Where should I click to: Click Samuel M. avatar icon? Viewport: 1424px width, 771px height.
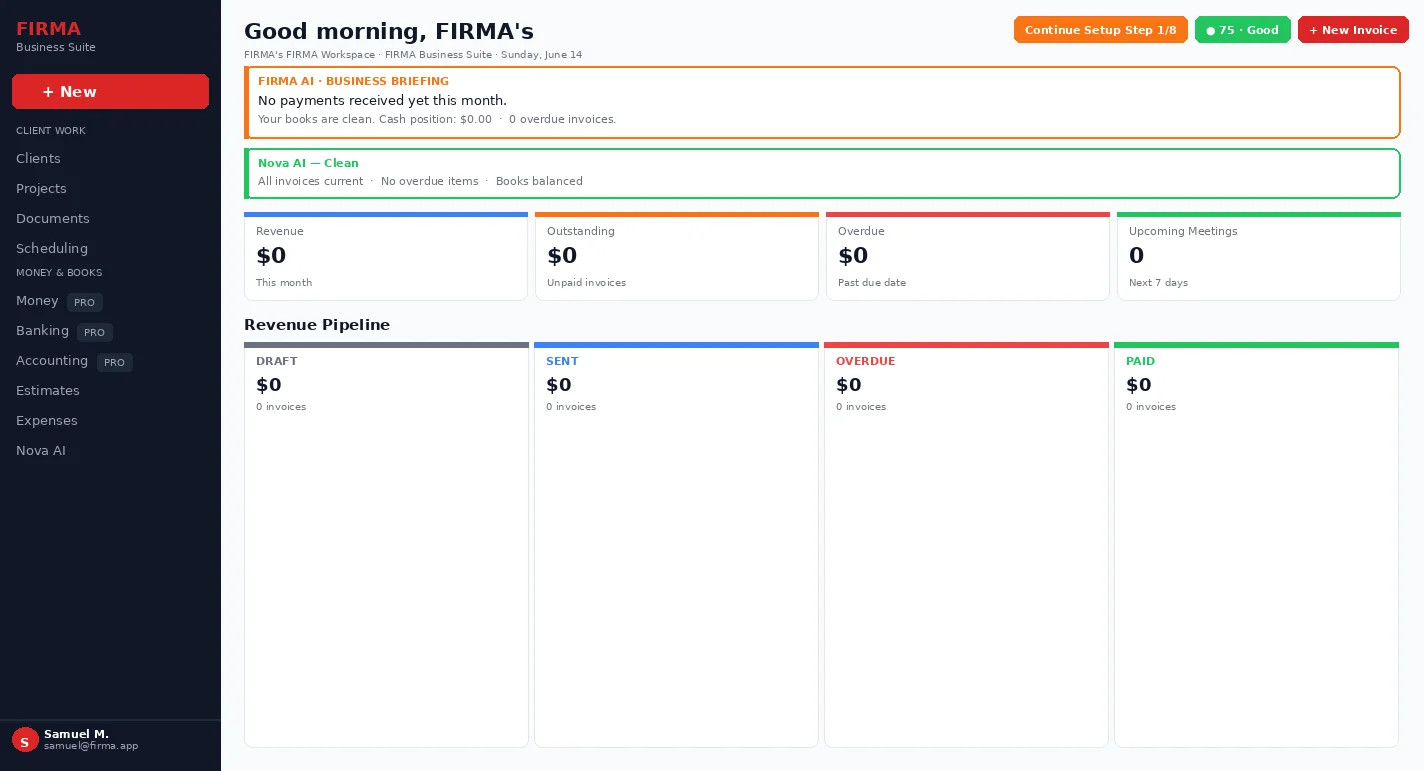tap(25, 740)
